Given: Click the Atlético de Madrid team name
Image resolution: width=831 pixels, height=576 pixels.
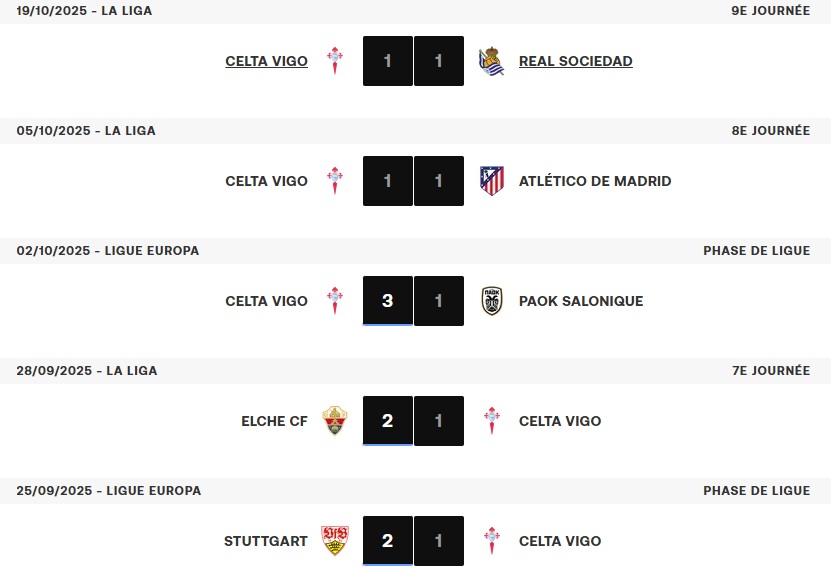Looking at the screenshot, I should pos(595,181).
